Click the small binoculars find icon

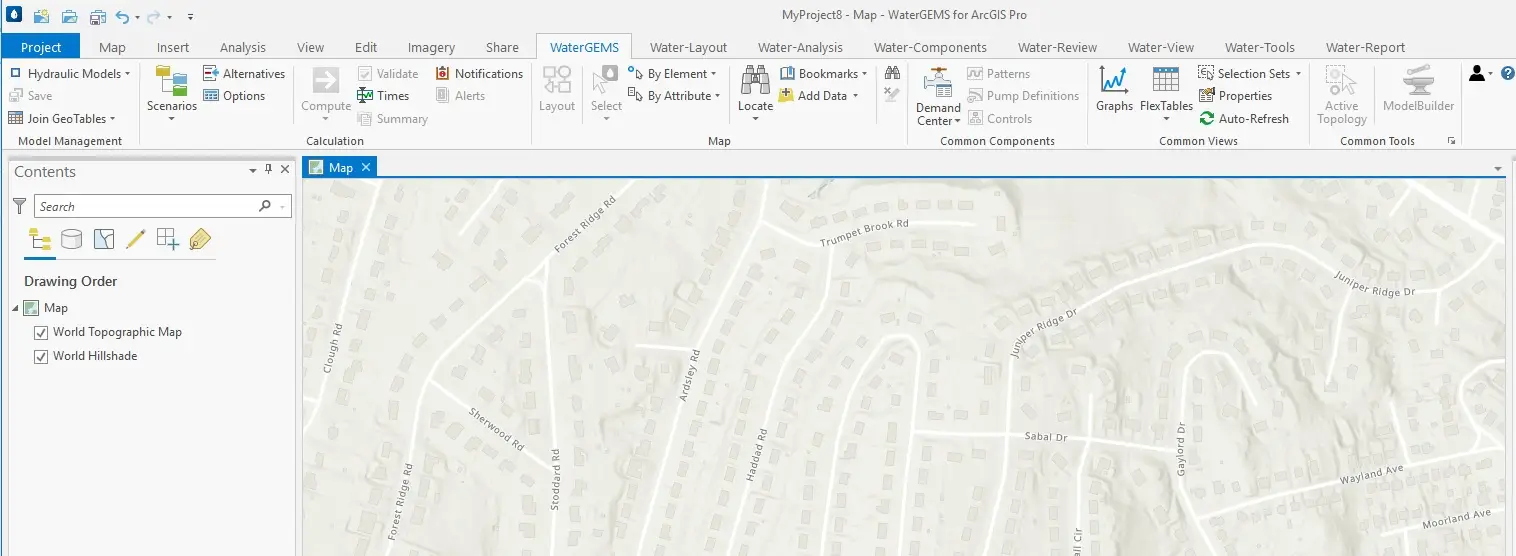[893, 73]
